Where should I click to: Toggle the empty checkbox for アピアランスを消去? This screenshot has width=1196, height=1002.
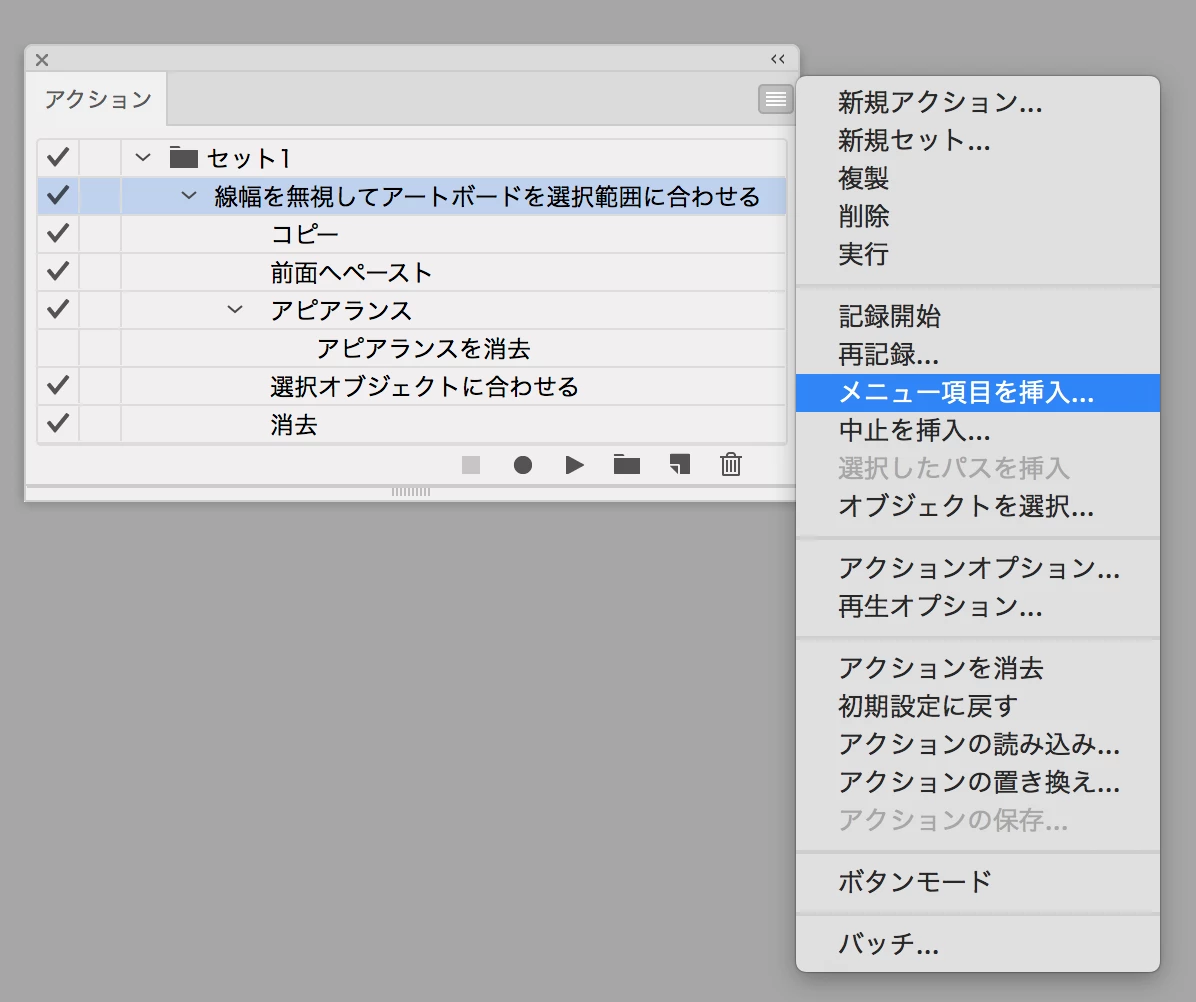tap(58, 348)
